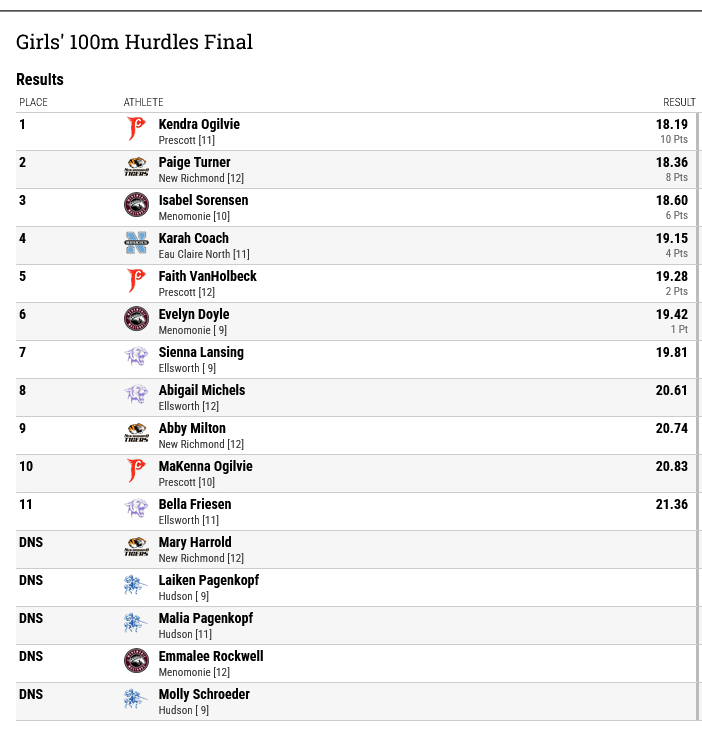This screenshot has height=732, width=702.
Task: Open Faith VanHolbeck athlete name link
Action: 207,276
